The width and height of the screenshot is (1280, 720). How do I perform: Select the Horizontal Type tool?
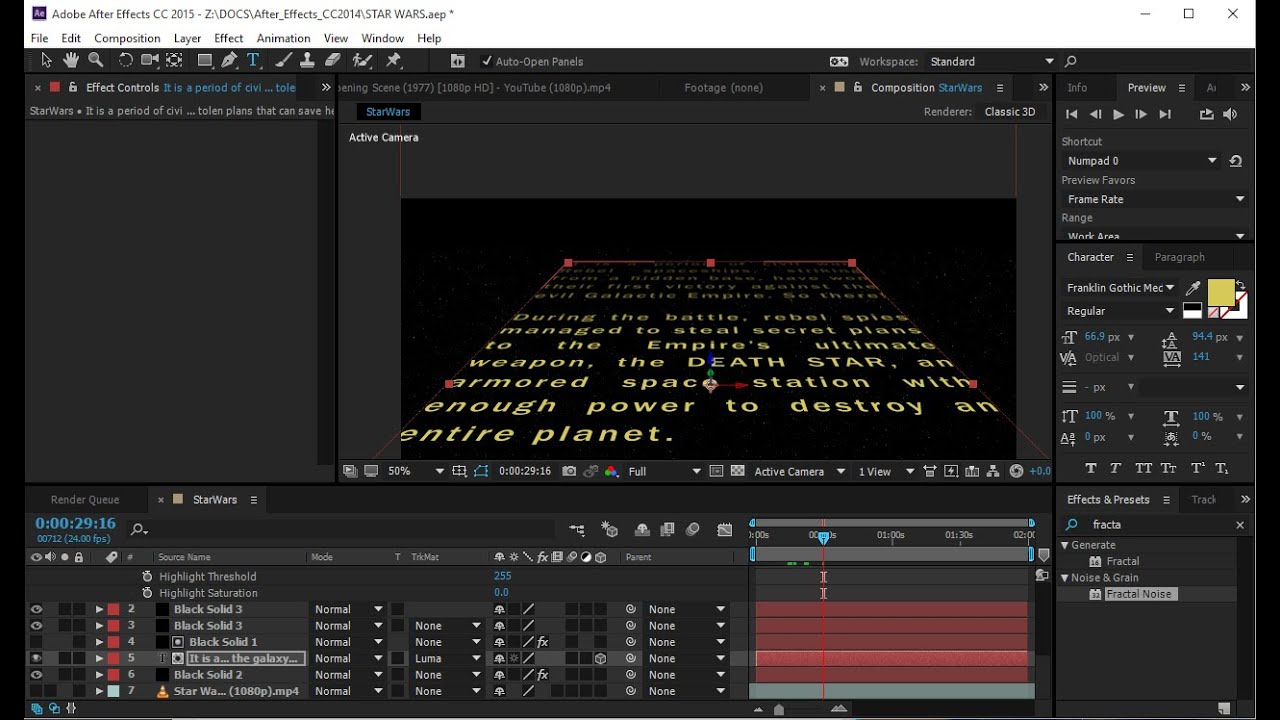coord(253,61)
